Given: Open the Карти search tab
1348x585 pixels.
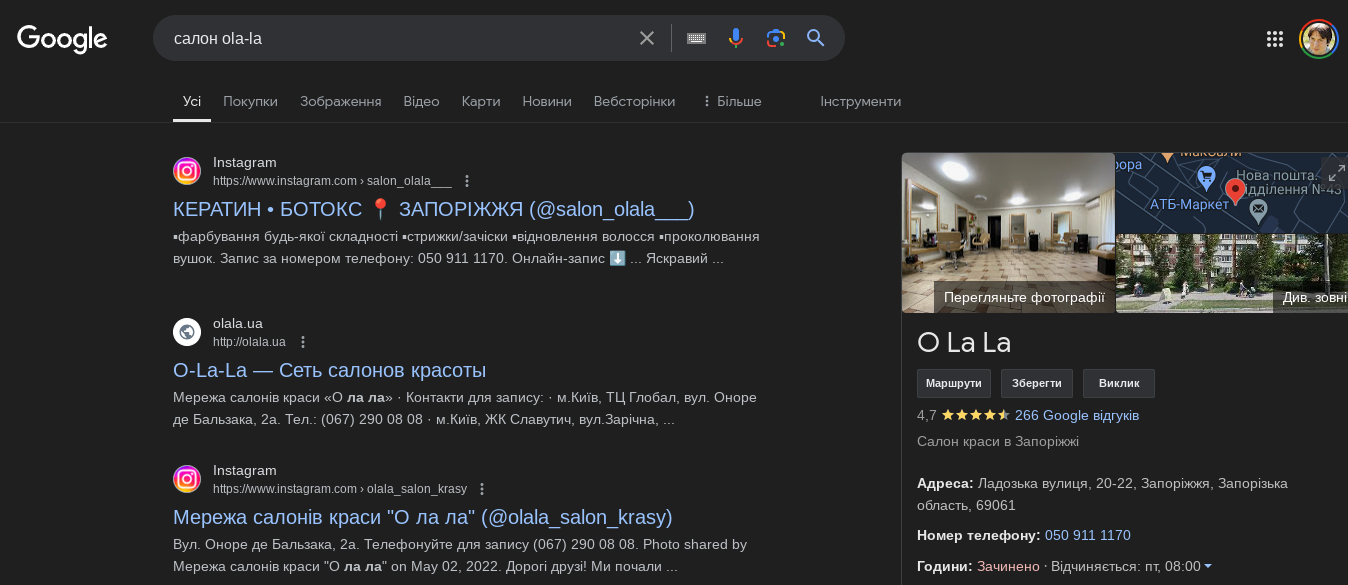Looking at the screenshot, I should click(x=481, y=101).
